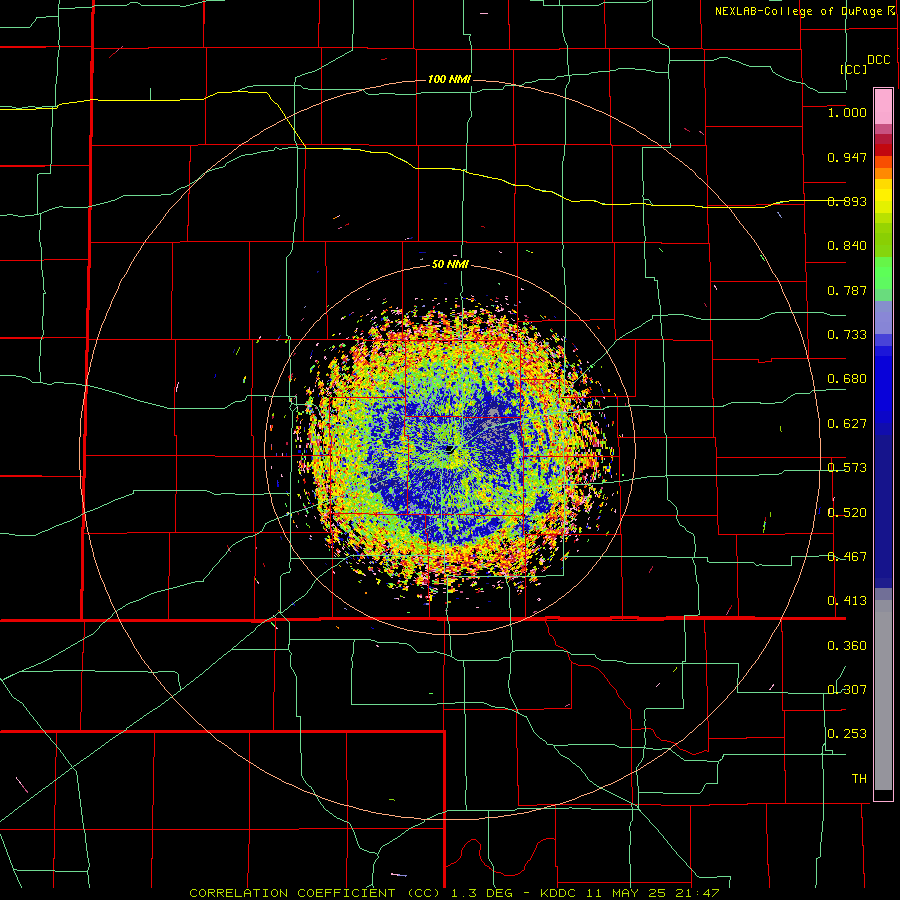This screenshot has height=900, width=900.
Task: Click the 0.787 scale value
Action: click(x=847, y=290)
